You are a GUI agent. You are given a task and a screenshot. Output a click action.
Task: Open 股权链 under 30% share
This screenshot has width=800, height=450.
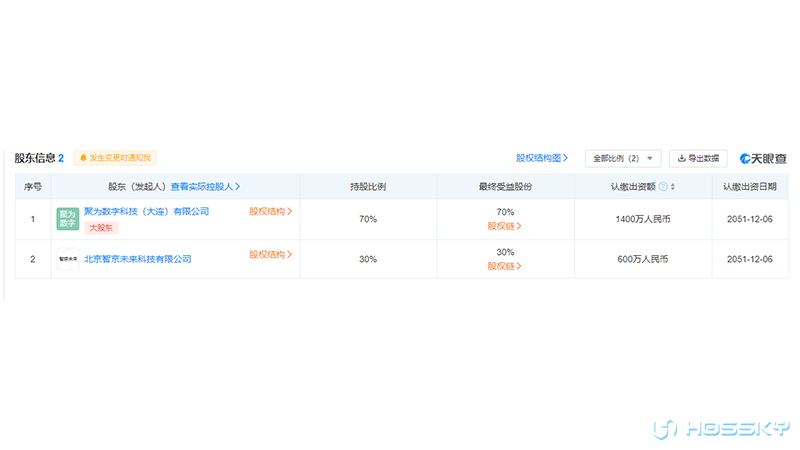click(504, 266)
